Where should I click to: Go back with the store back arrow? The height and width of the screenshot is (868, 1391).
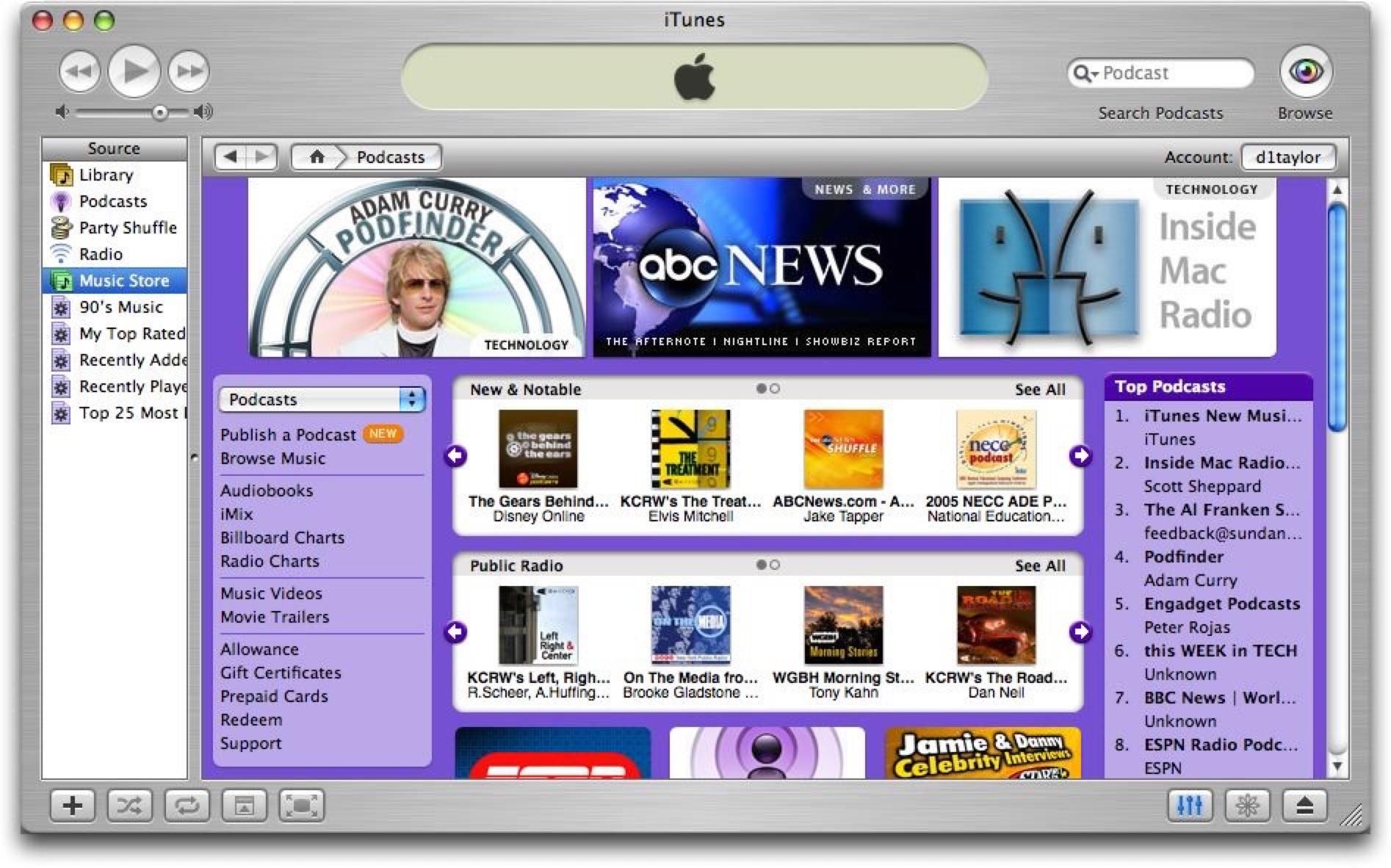231,156
